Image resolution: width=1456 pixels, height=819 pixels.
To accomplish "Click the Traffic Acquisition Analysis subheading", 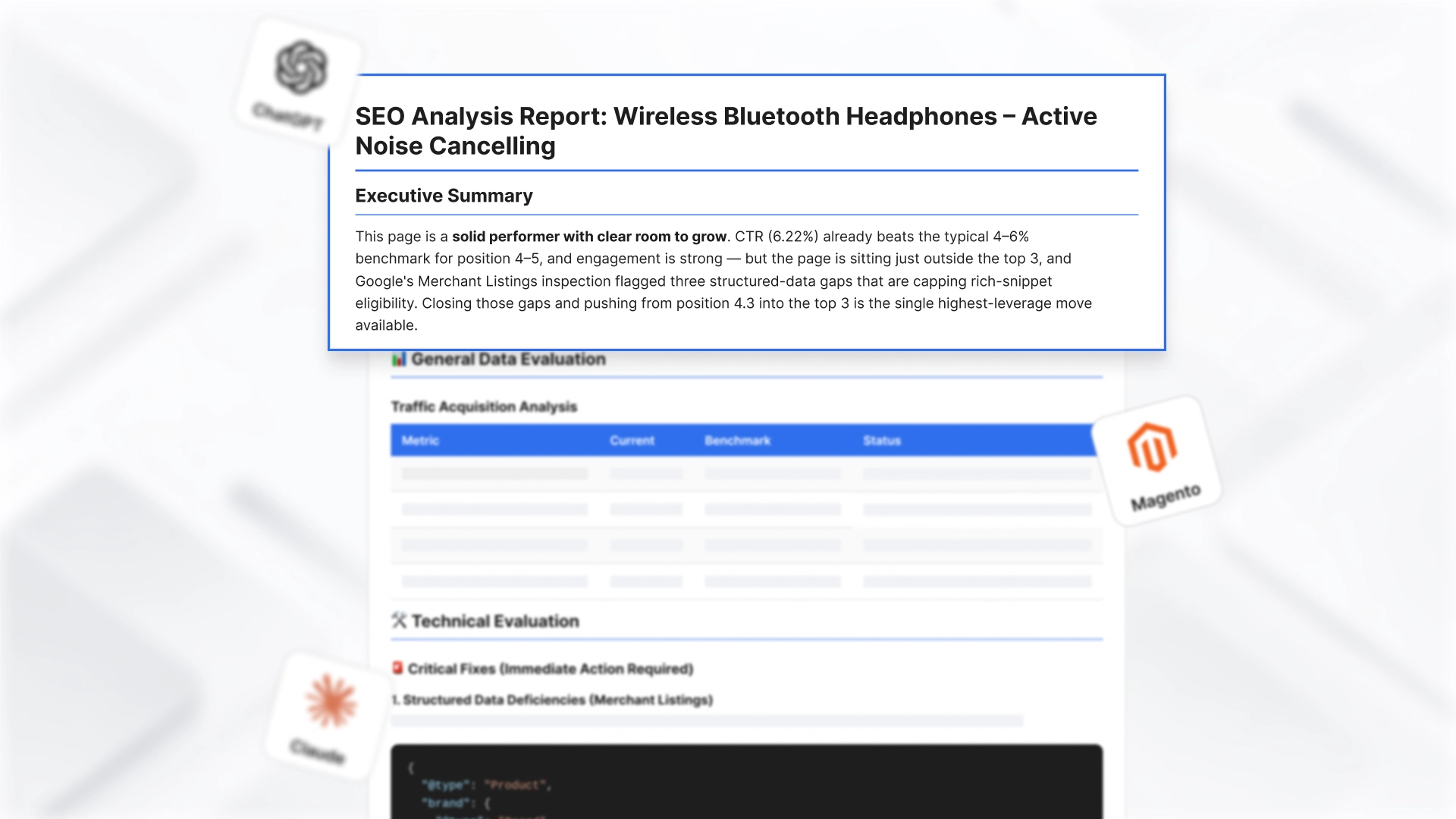I will tap(484, 406).
